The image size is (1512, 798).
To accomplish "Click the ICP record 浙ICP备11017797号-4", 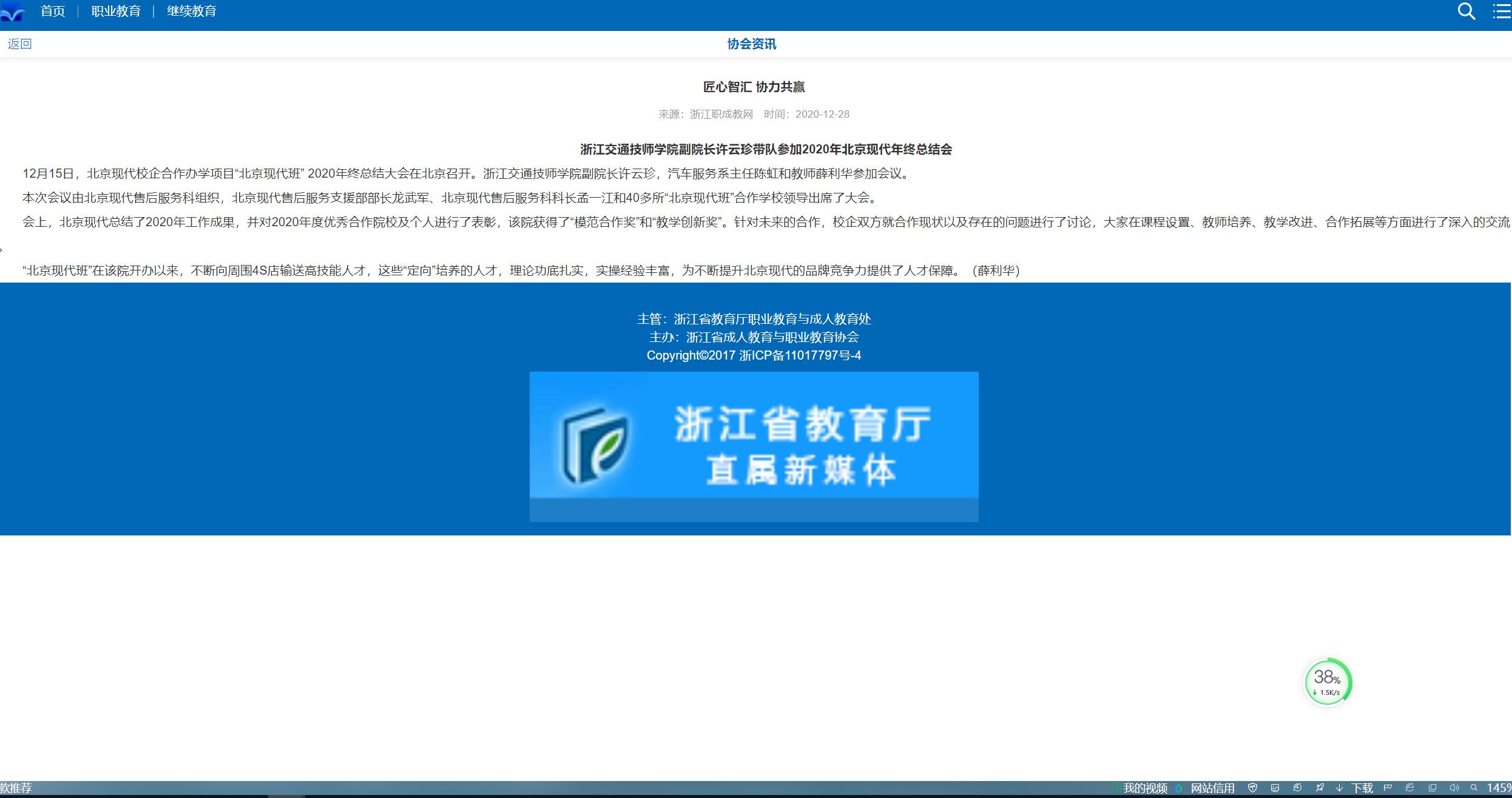I will pyautogui.click(x=800, y=355).
